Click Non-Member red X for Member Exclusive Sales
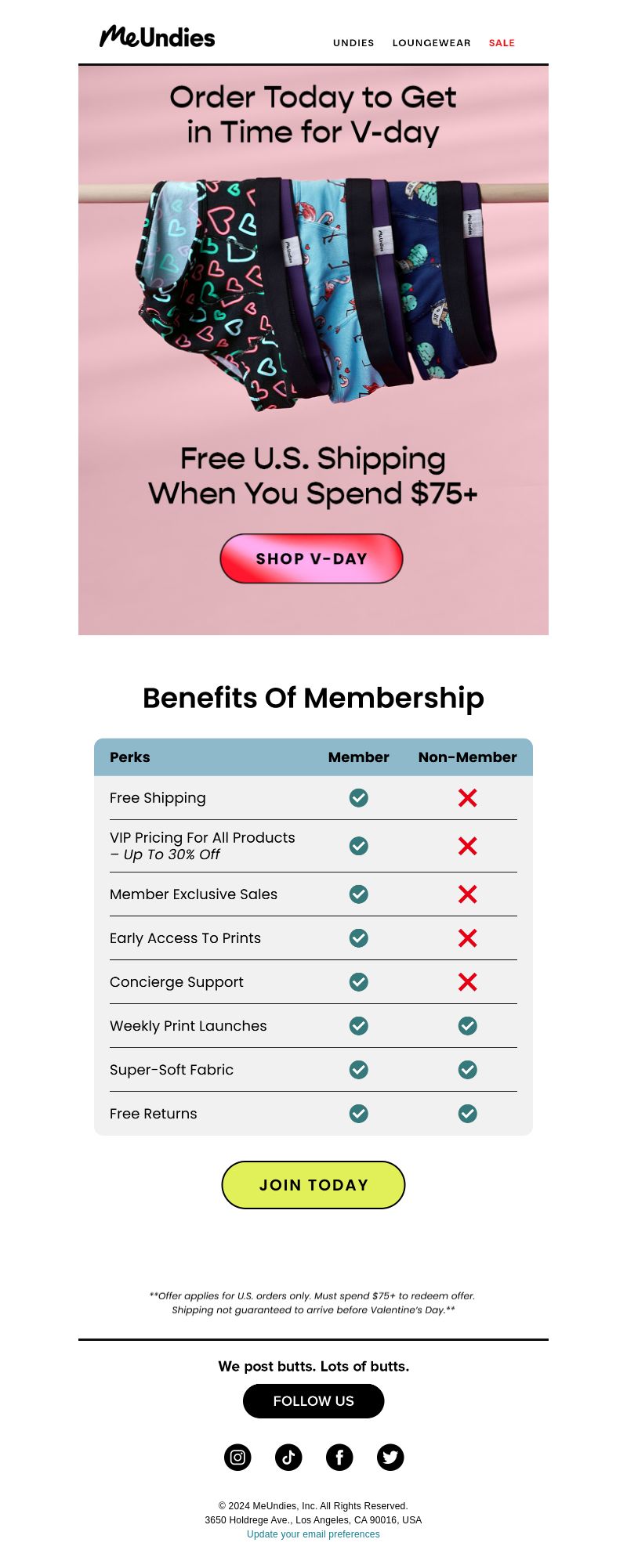This screenshot has height=1568, width=627. click(468, 894)
